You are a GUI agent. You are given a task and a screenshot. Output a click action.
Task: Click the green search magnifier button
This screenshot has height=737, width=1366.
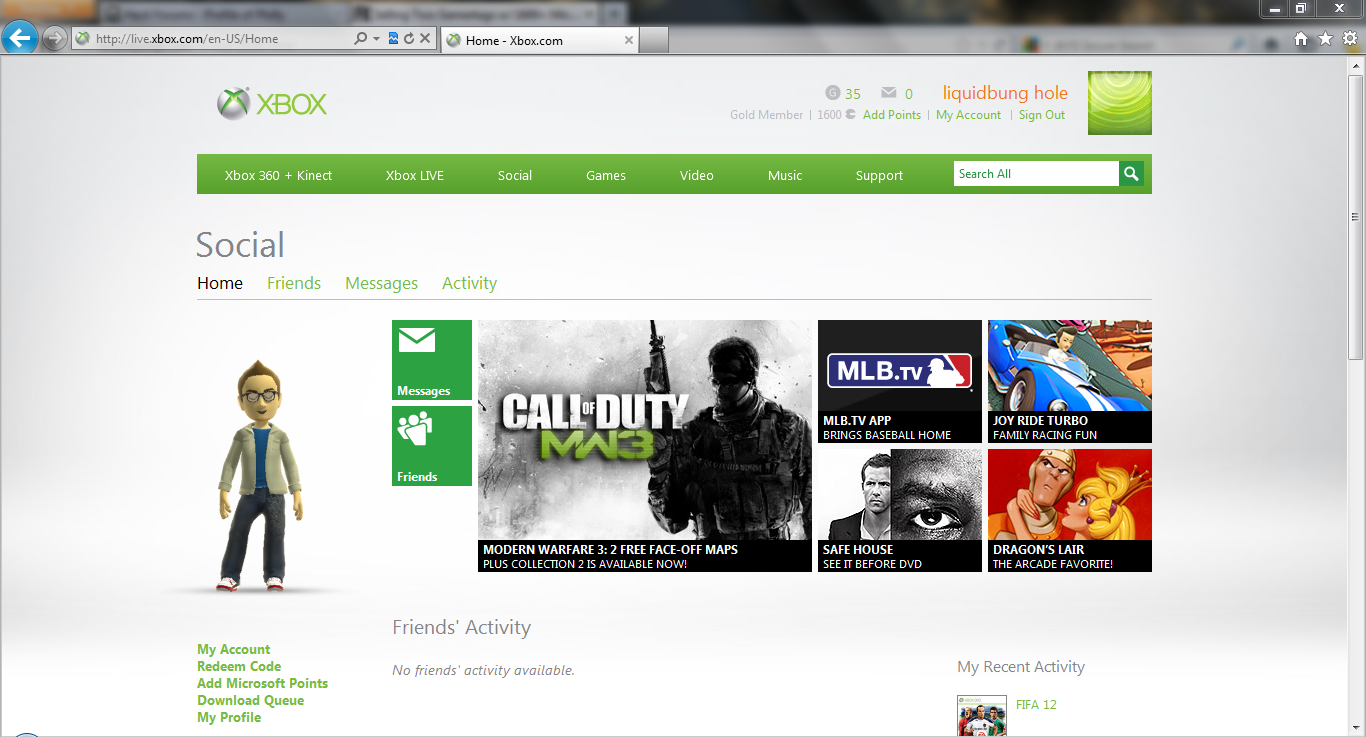tap(1131, 174)
